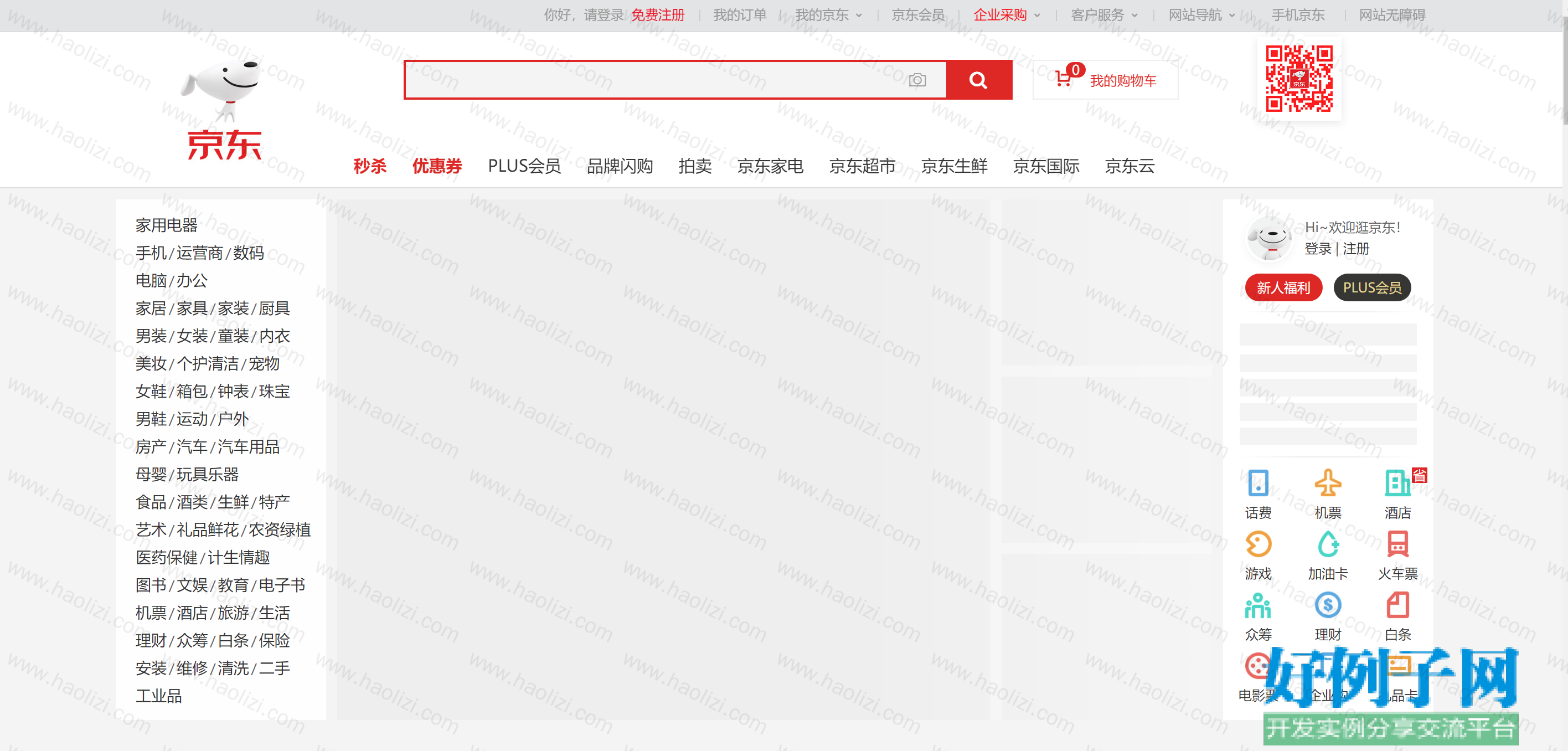
Task: Click 我的购物车 cart button text
Action: (1123, 80)
